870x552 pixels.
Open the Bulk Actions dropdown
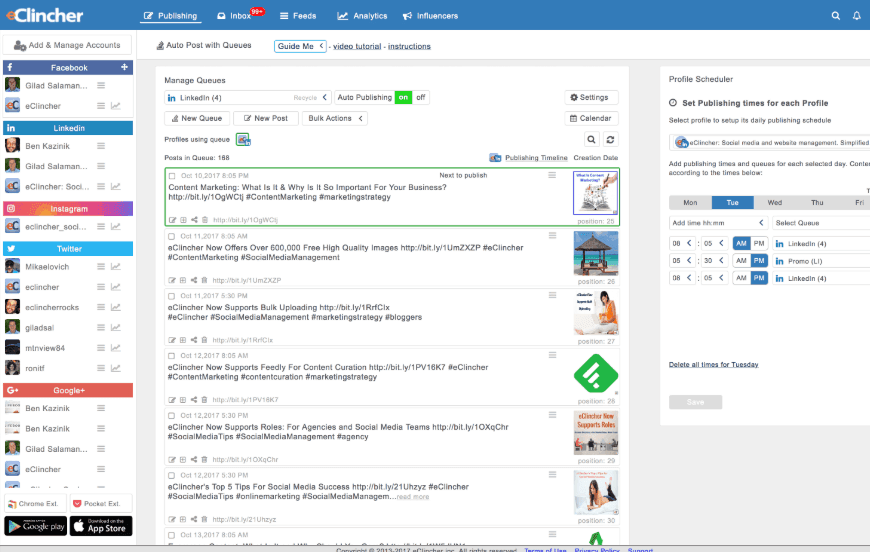(336, 118)
